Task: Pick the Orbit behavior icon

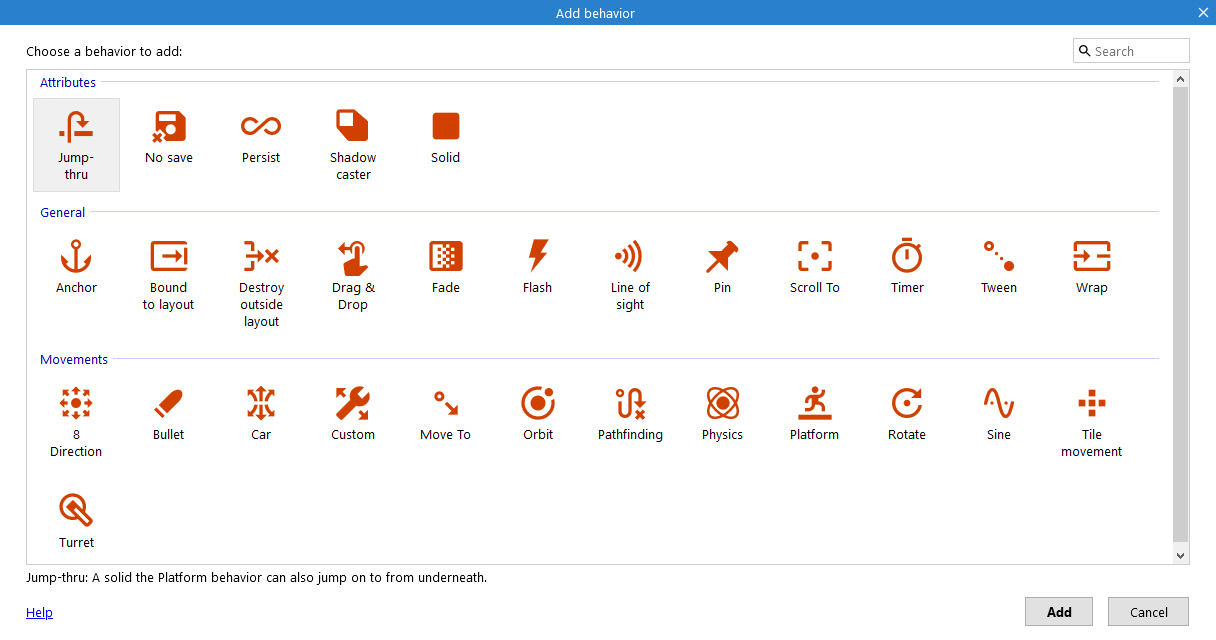Action: pyautogui.click(x=538, y=404)
